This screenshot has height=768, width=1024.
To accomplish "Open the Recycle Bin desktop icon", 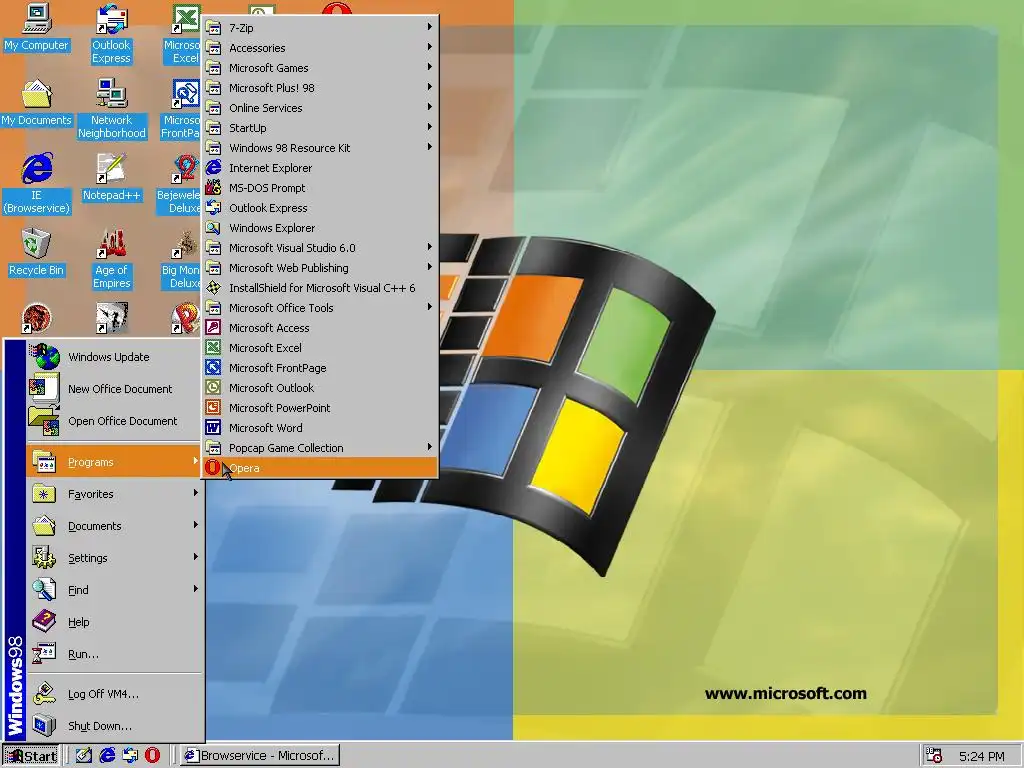I will [36, 253].
